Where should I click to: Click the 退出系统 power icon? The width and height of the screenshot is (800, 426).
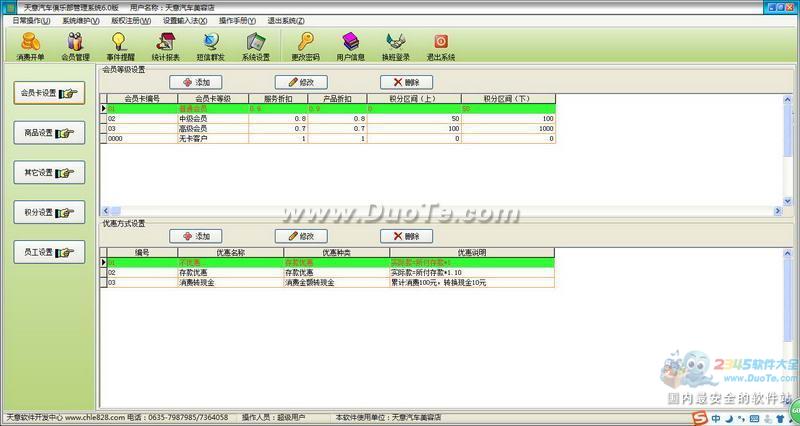pos(440,45)
